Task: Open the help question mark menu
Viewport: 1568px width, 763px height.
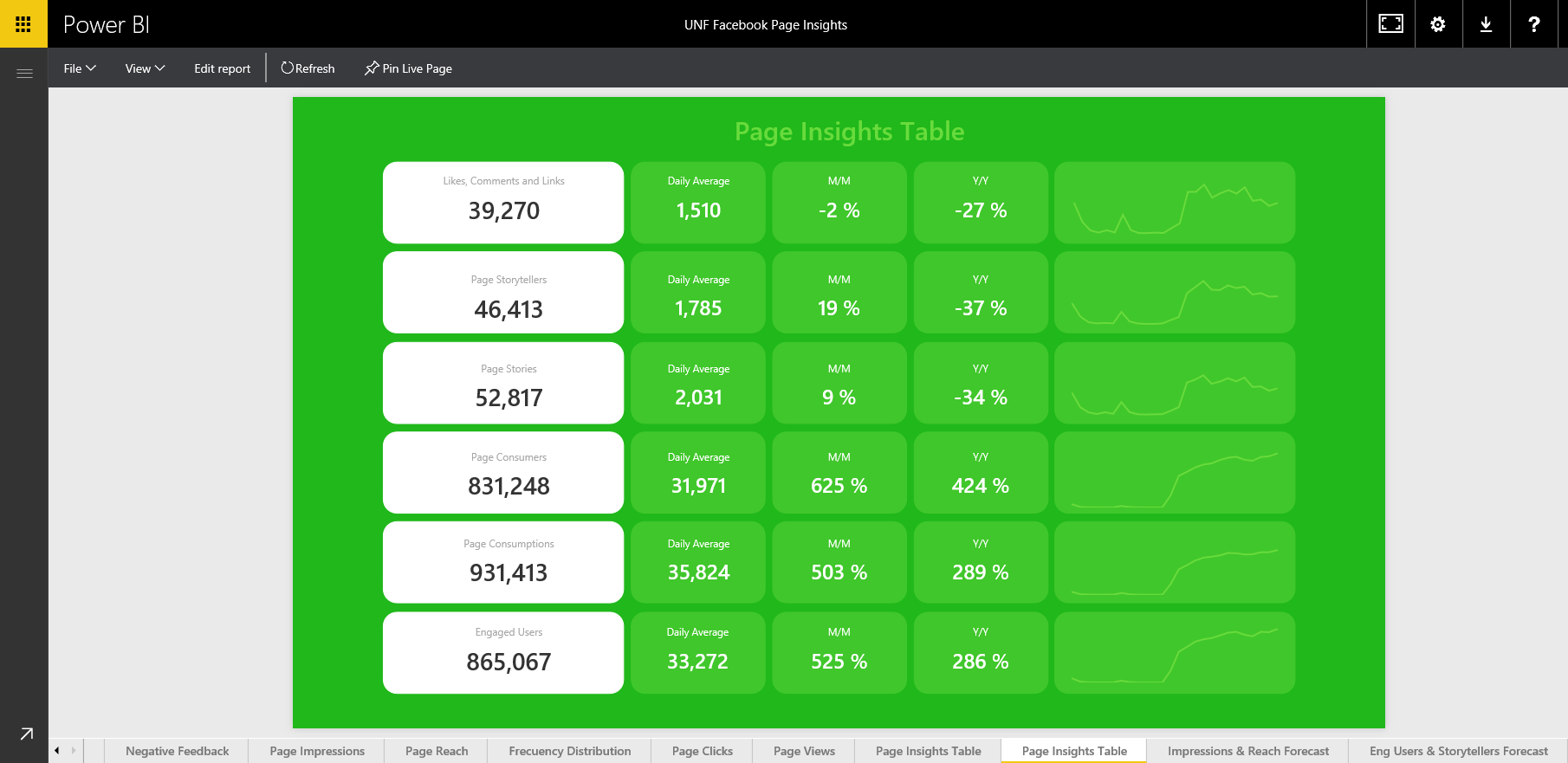Action: [1533, 24]
